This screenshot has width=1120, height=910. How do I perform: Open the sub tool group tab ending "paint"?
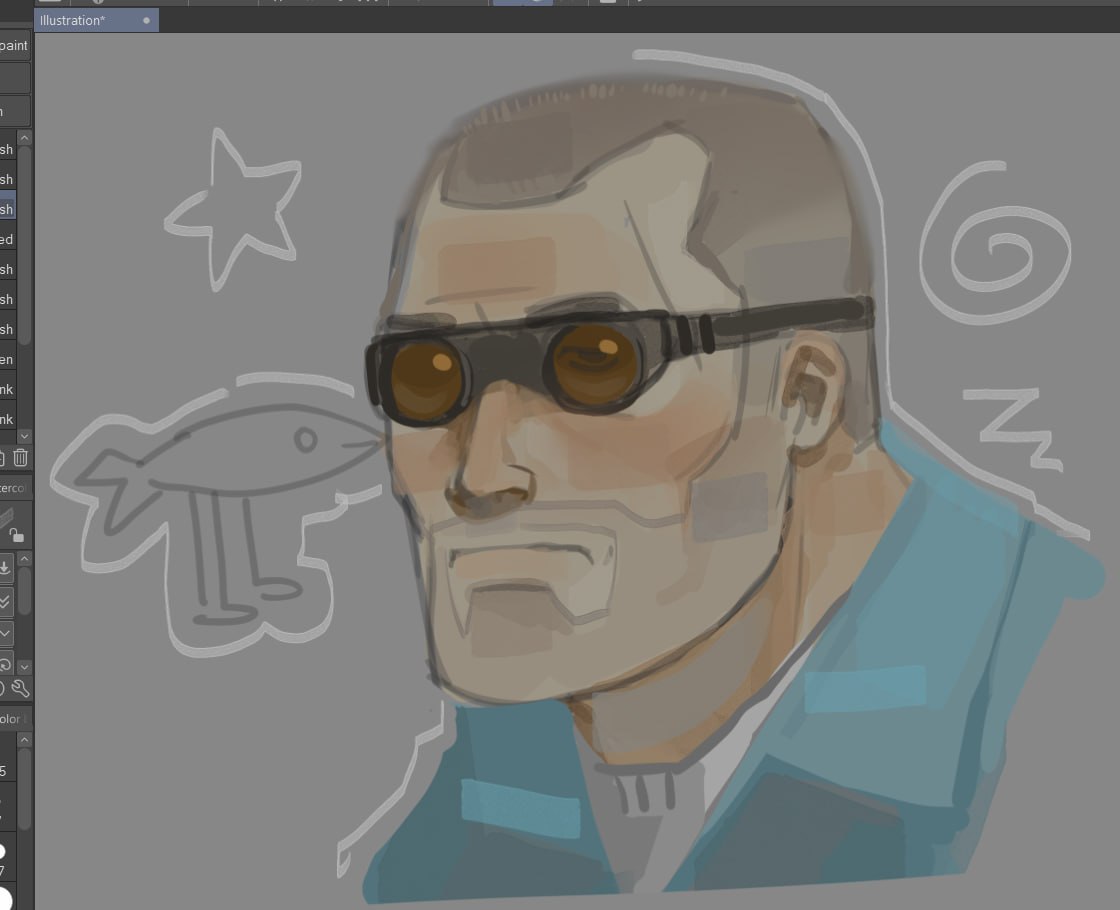(x=15, y=46)
